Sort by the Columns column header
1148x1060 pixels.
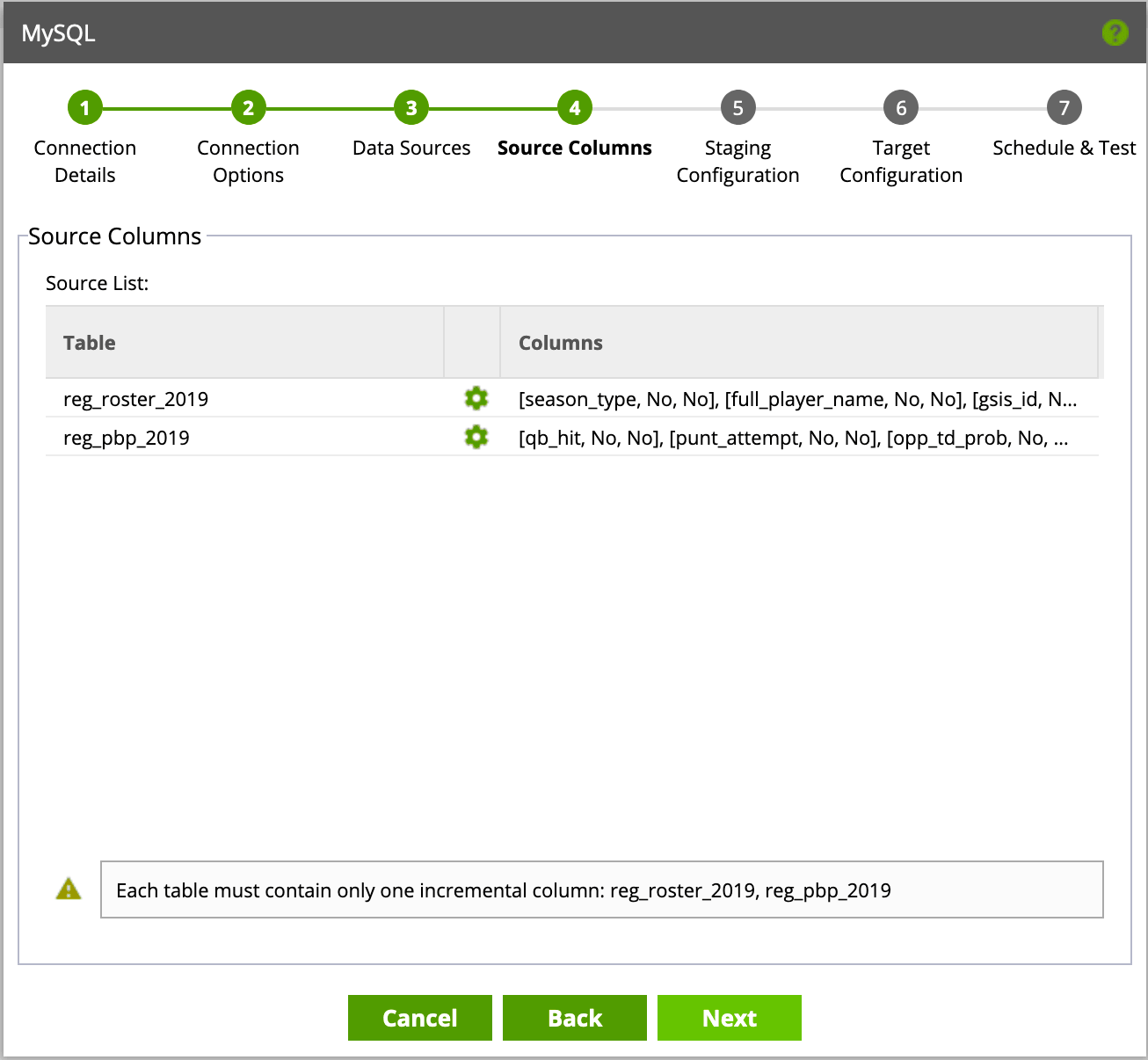pos(799,343)
